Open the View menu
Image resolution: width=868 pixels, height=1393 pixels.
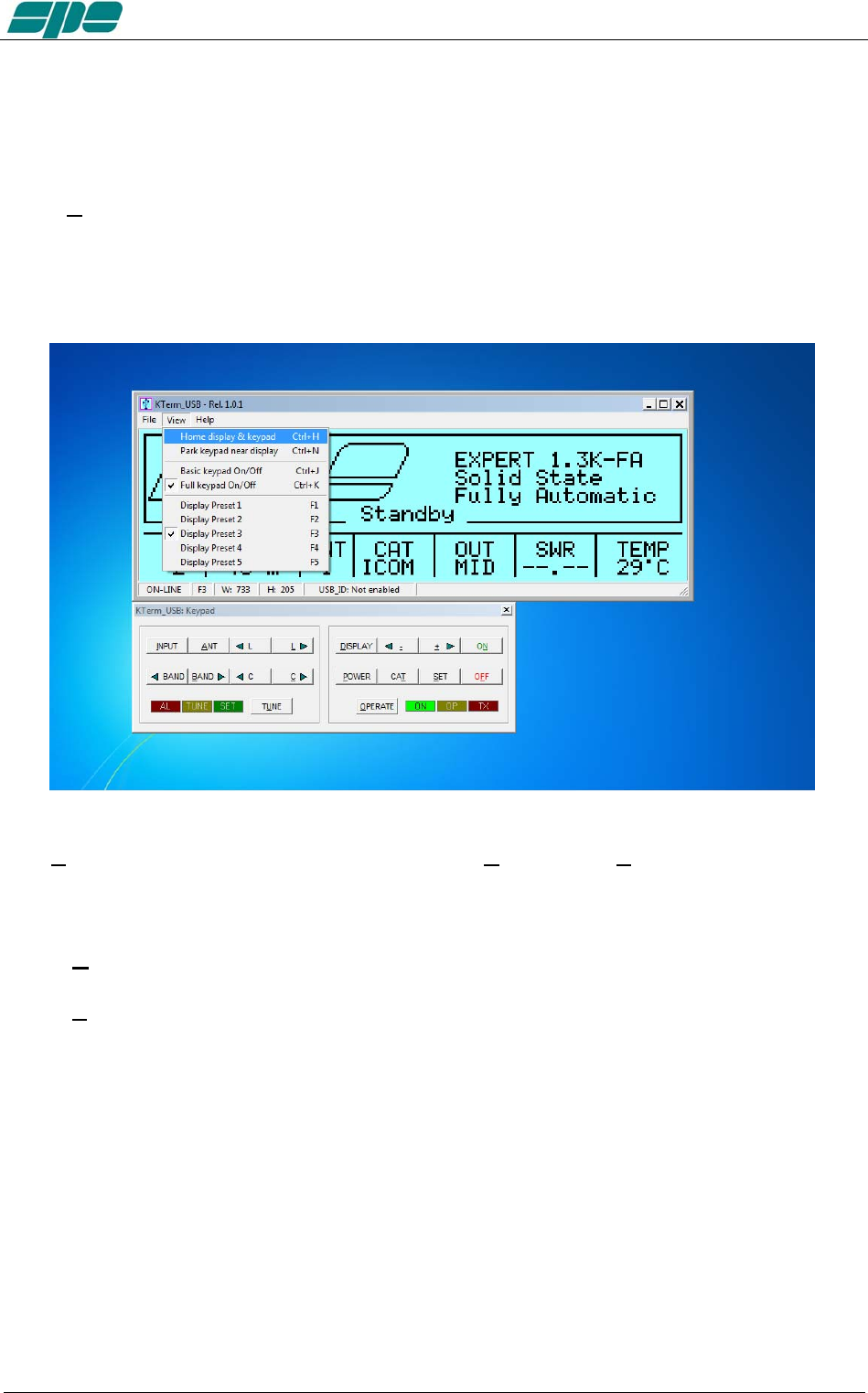[x=177, y=420]
